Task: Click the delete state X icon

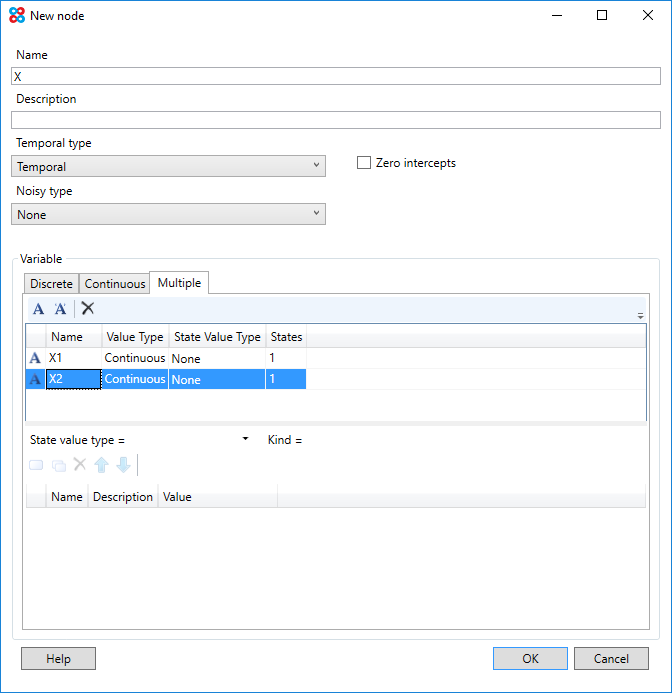Action: [x=80, y=465]
